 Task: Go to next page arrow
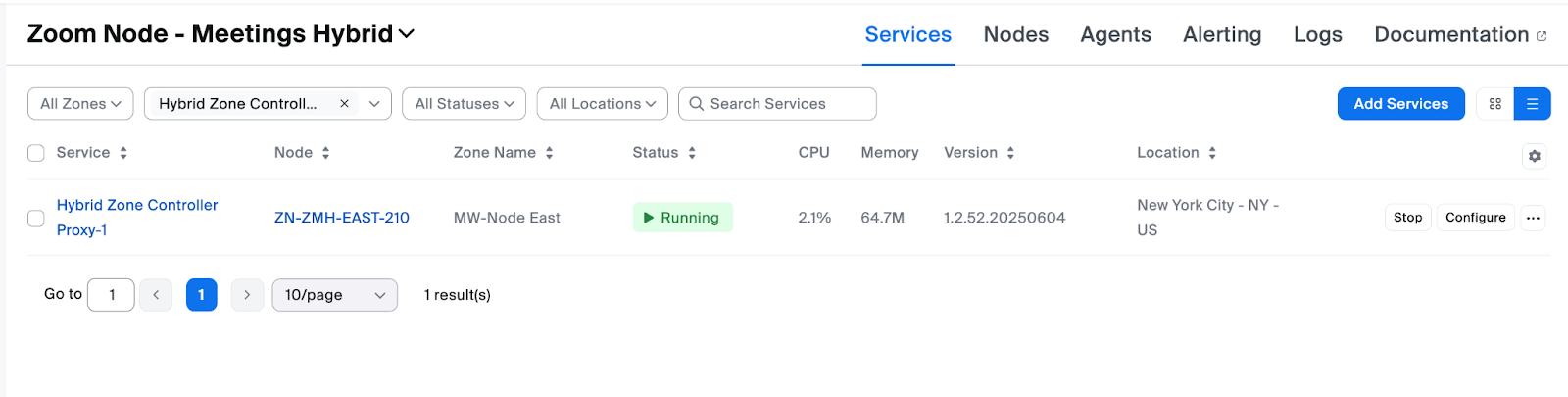coord(247,295)
